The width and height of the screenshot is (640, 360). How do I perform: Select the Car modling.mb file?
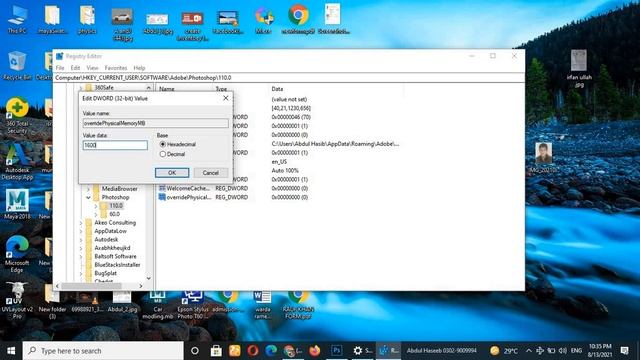(158, 305)
